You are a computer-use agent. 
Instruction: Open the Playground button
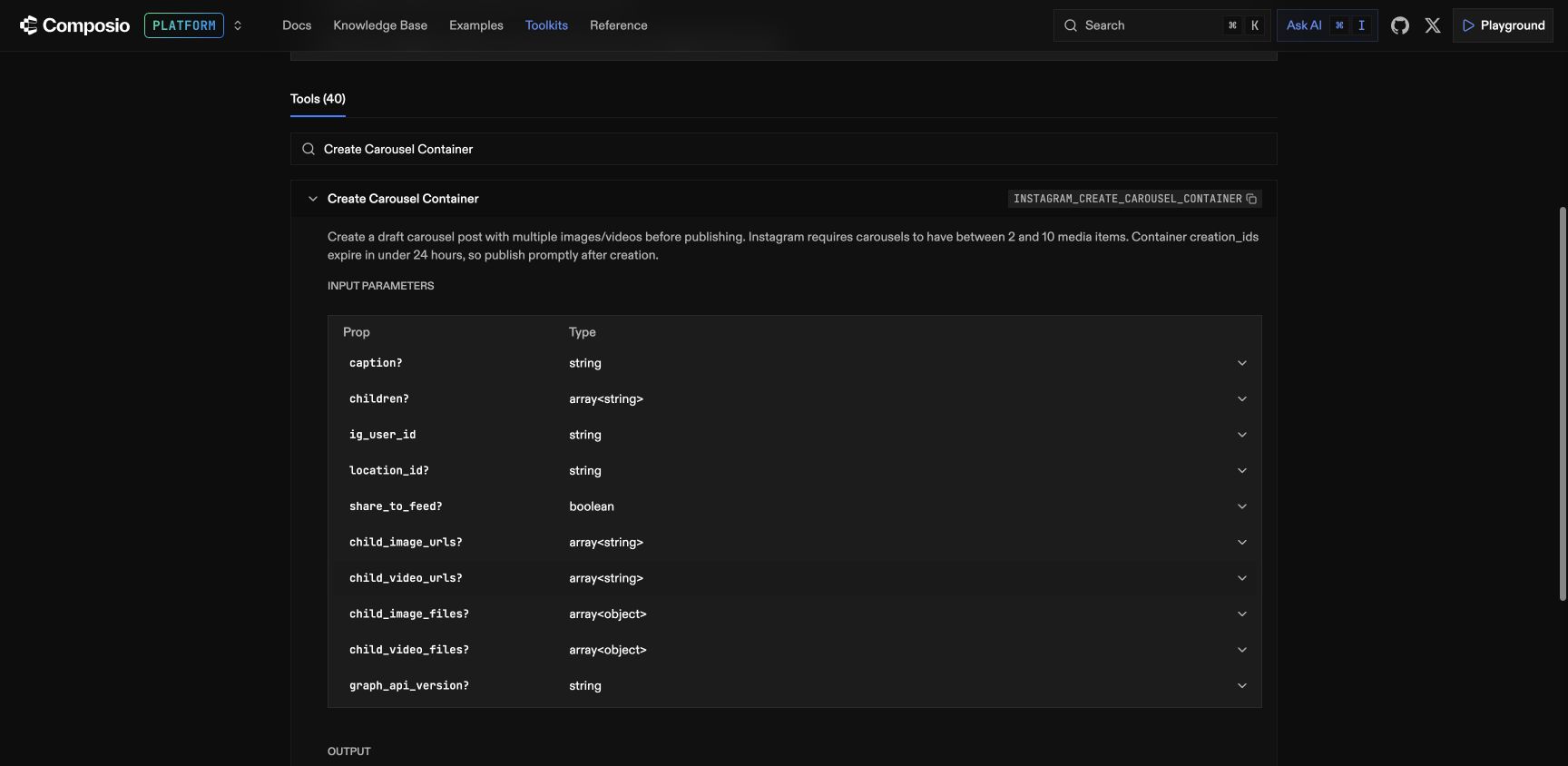1503,25
